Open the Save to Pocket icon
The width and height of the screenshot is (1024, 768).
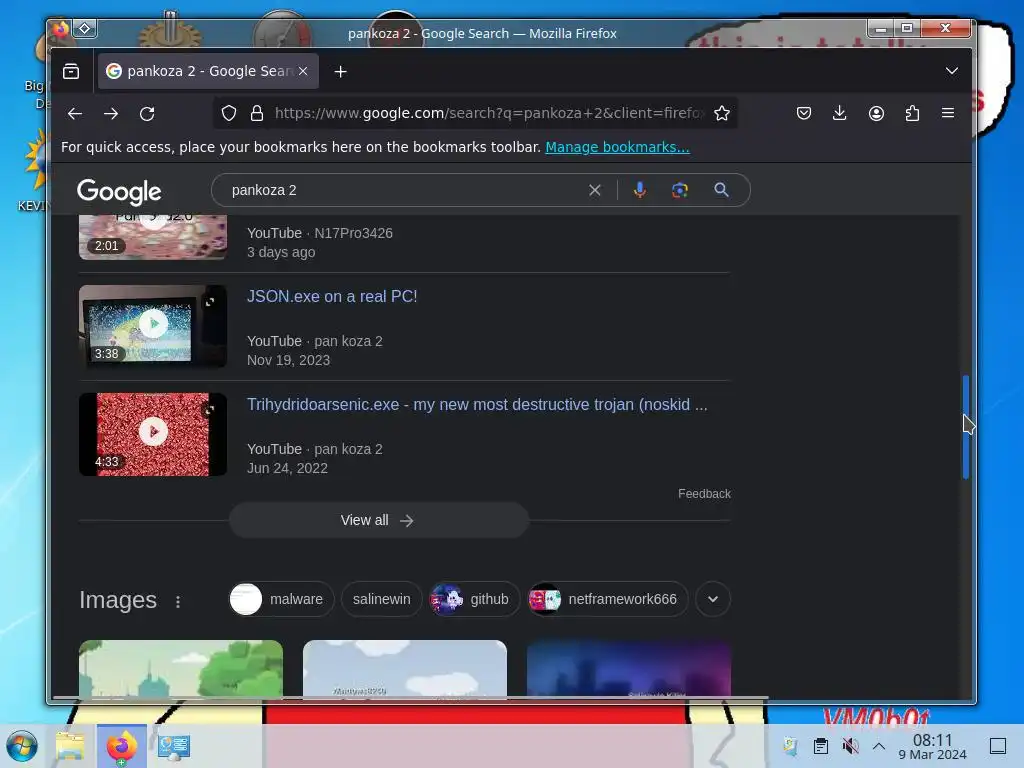804,114
